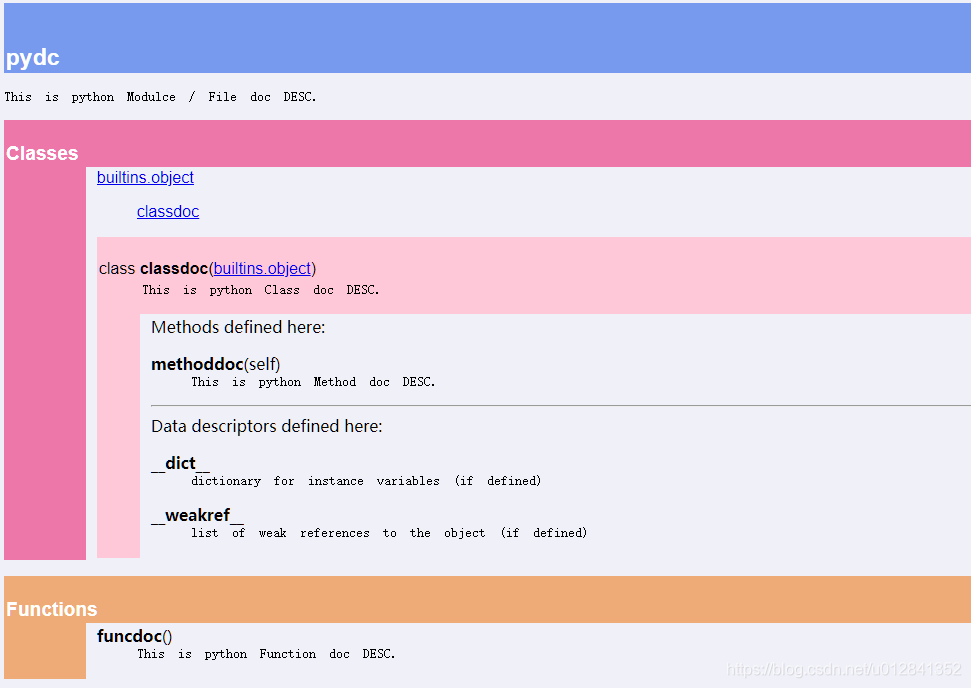Follow the builtins.object link in the class header

(x=262, y=268)
